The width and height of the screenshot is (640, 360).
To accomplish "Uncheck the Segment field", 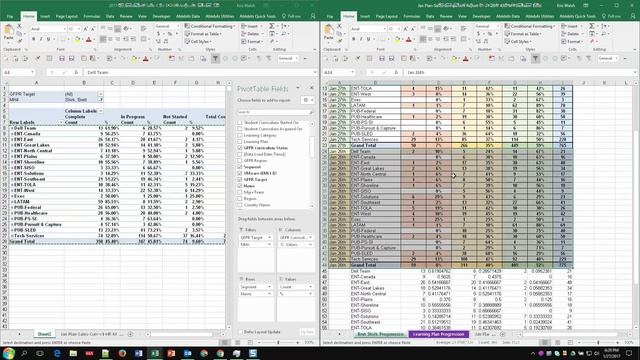I will [240, 167].
